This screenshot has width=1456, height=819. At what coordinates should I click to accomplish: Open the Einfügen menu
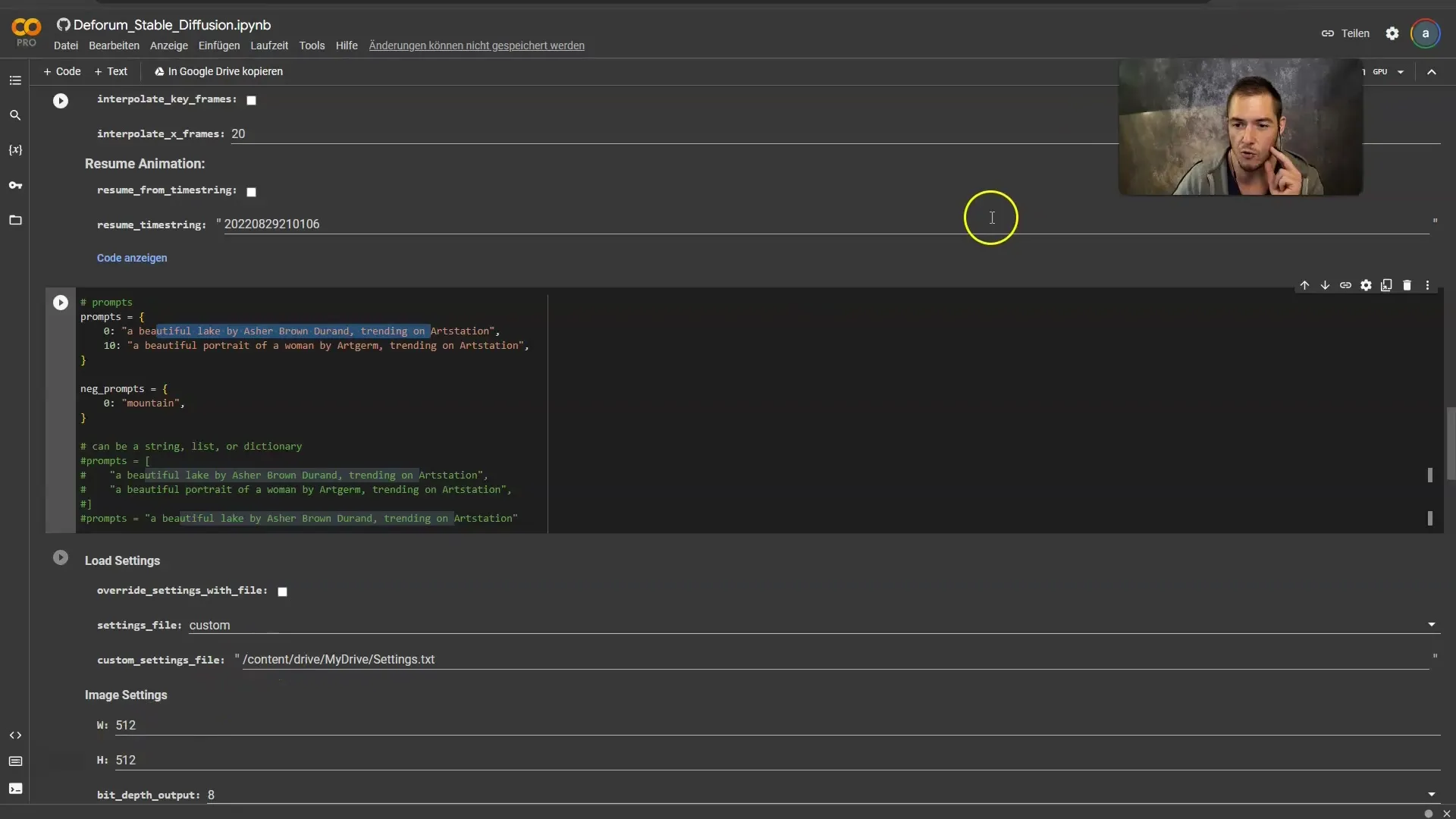219,45
